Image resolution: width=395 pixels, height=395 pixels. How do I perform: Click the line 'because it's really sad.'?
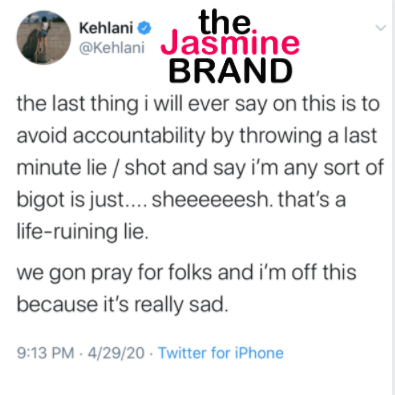pyautogui.click(x=122, y=304)
